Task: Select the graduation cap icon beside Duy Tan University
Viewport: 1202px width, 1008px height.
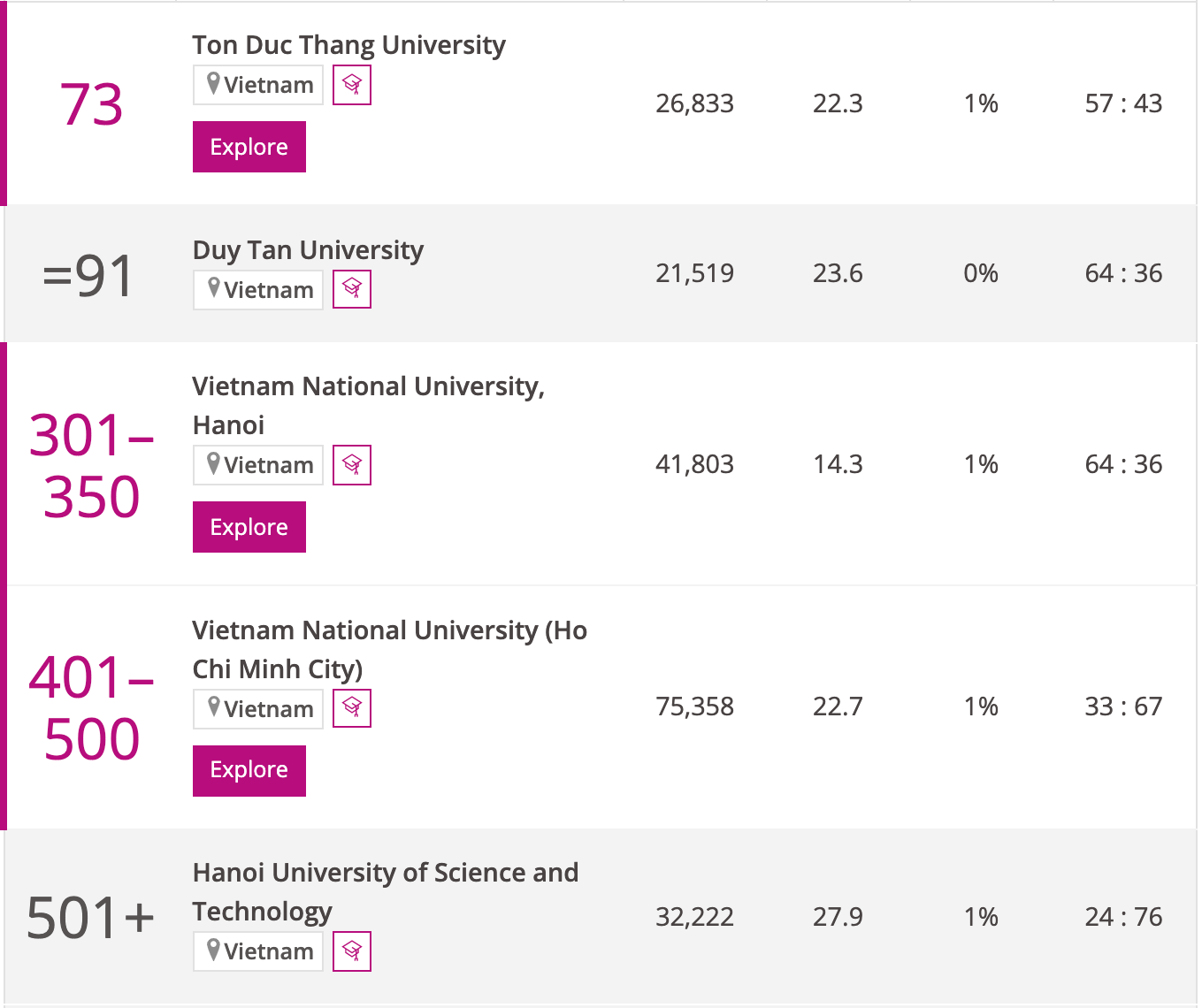Action: click(x=351, y=289)
